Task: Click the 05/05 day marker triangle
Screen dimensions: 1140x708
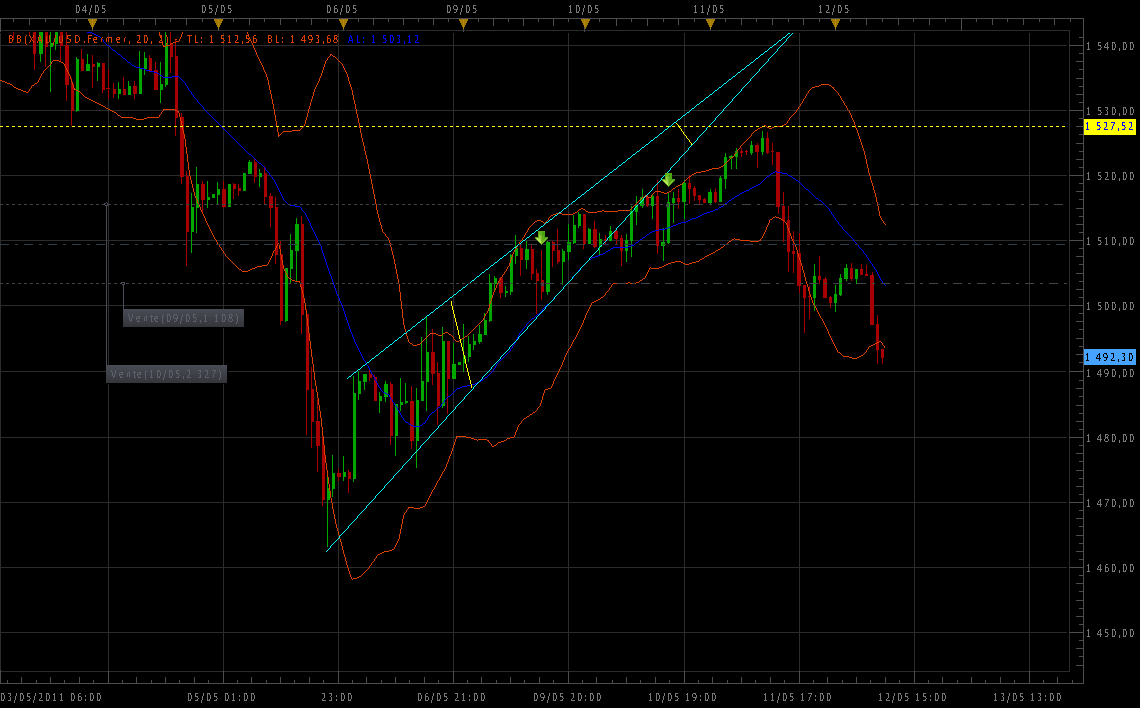Action: click(217, 23)
